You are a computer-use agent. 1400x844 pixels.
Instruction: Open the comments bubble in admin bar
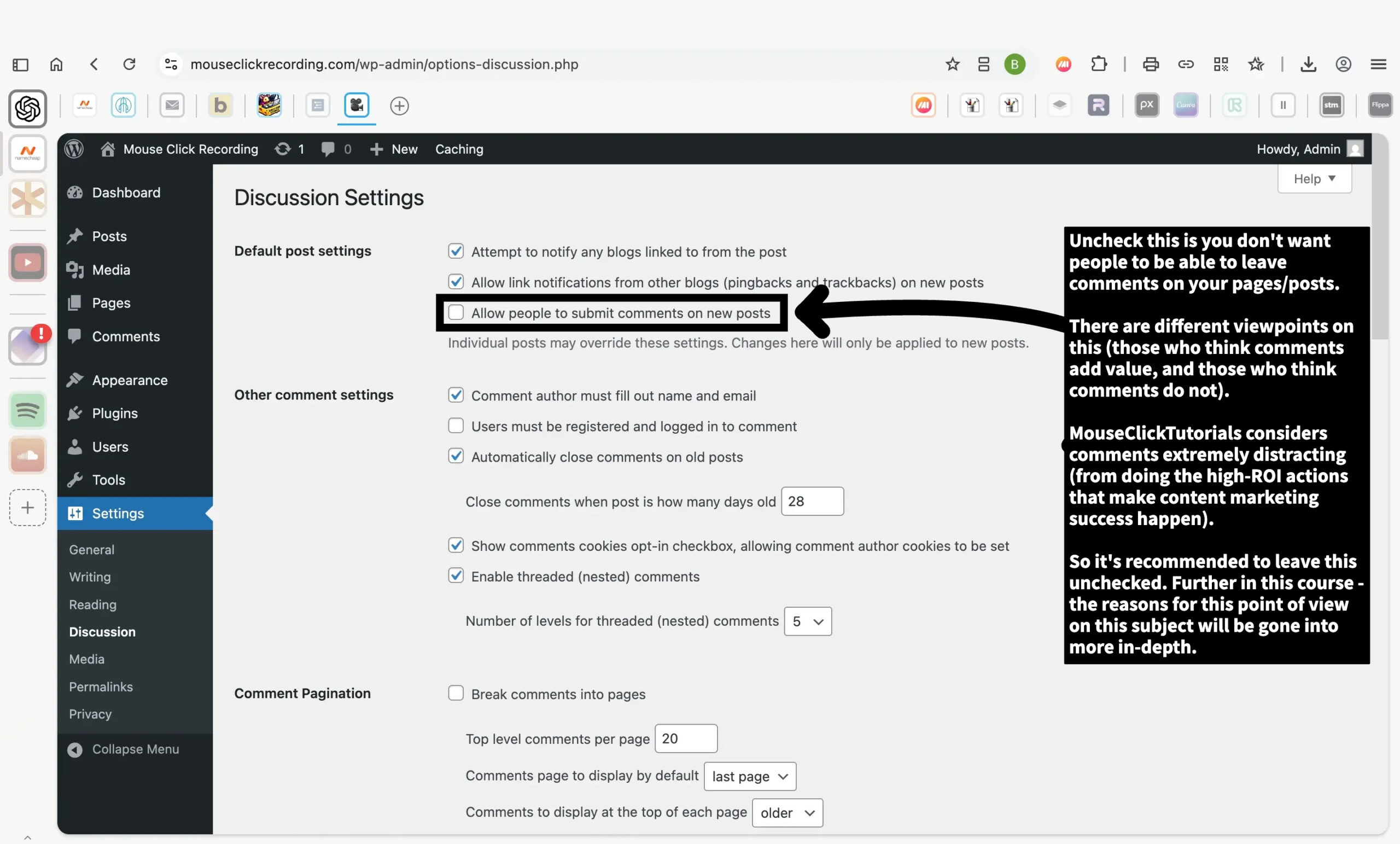click(x=328, y=149)
